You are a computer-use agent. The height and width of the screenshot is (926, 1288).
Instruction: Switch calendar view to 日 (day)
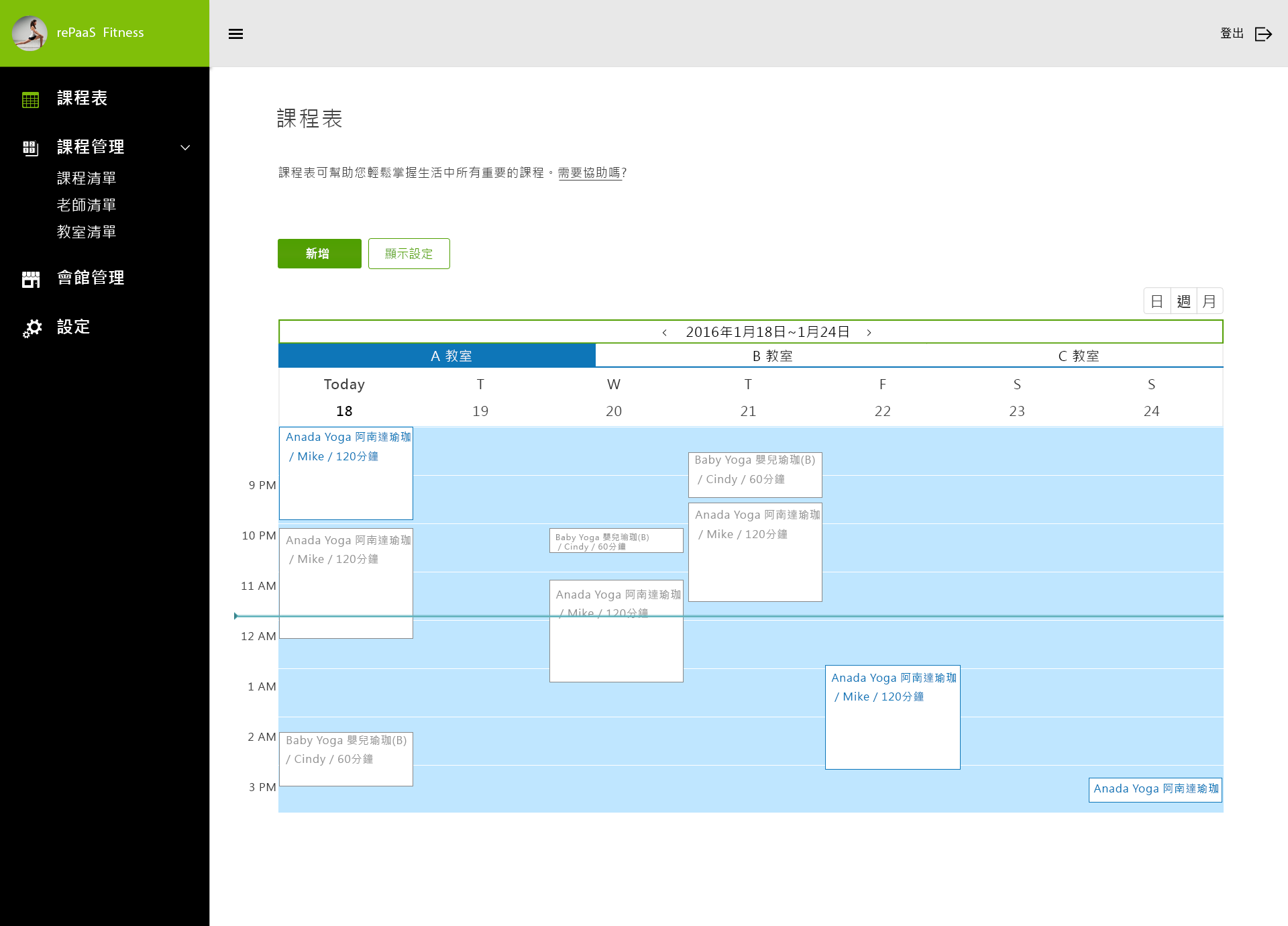1157,301
